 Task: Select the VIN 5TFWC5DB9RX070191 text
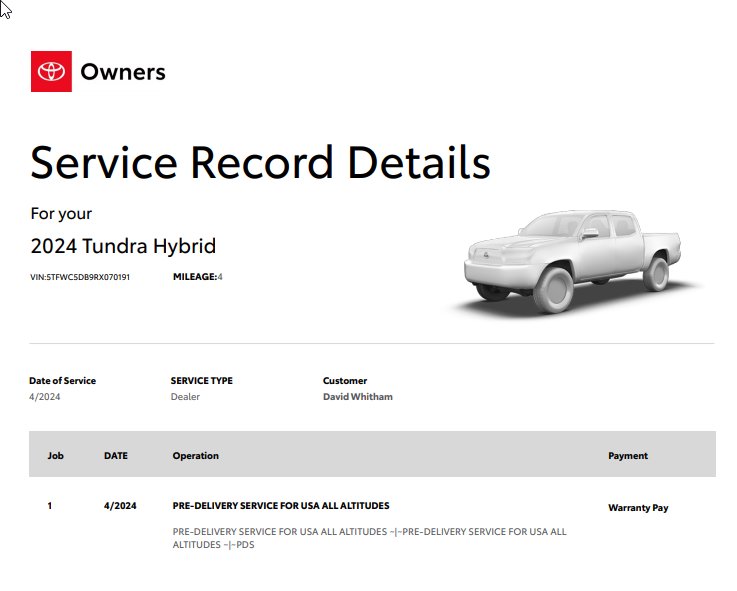coord(80,277)
